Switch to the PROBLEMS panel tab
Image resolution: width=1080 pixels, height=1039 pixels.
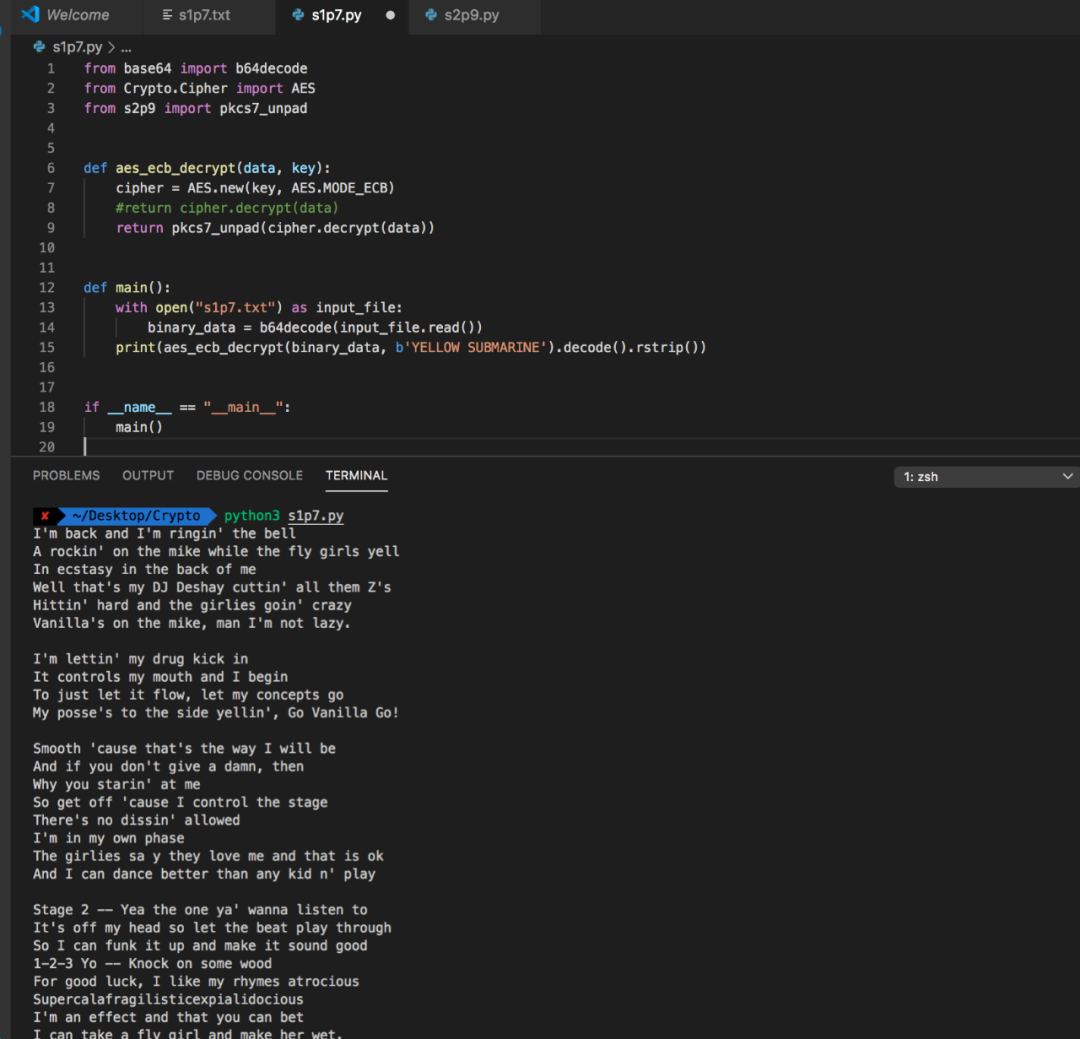coord(66,476)
